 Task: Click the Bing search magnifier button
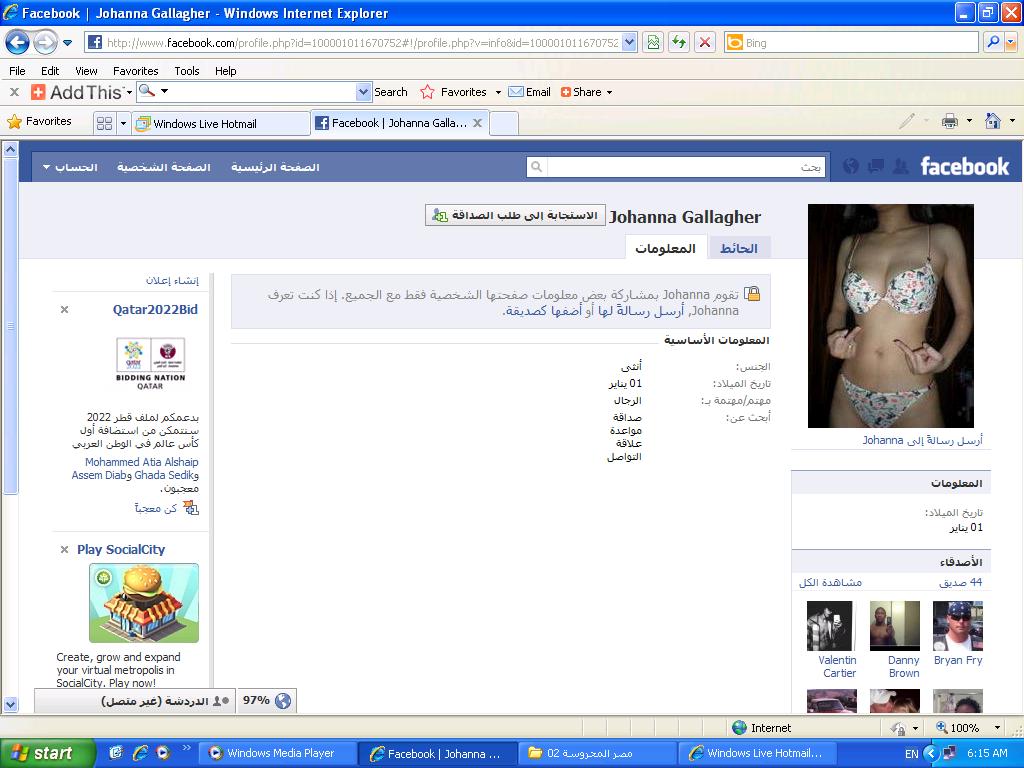(993, 43)
